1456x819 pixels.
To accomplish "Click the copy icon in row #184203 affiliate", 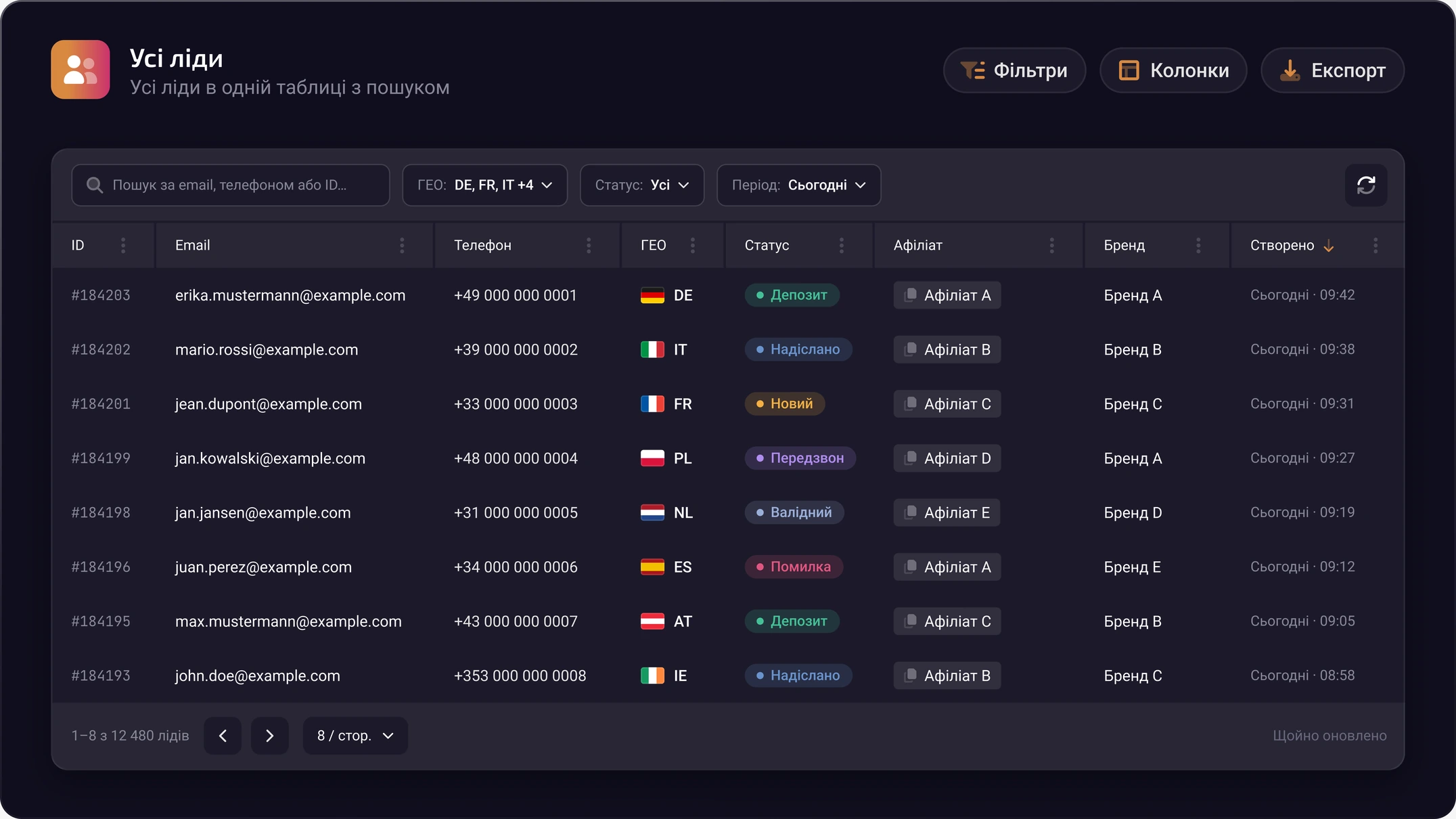I will point(911,294).
